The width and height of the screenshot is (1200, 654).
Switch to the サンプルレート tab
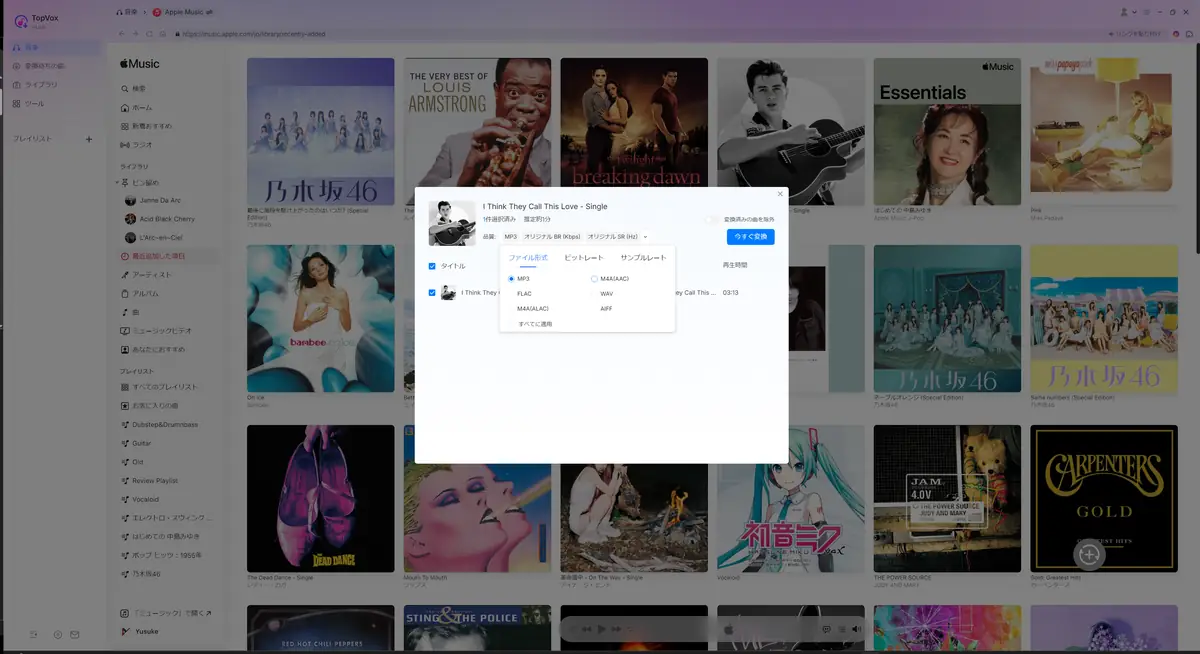click(643, 258)
